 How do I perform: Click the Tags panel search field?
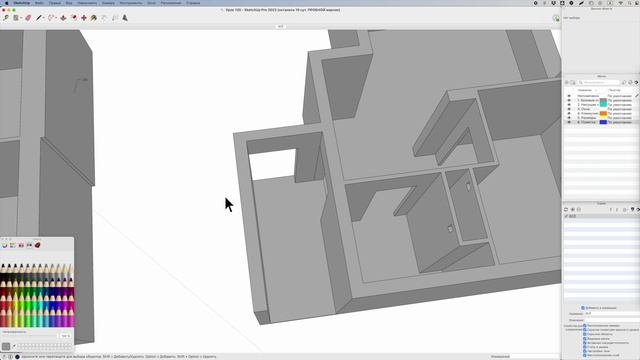[598, 82]
